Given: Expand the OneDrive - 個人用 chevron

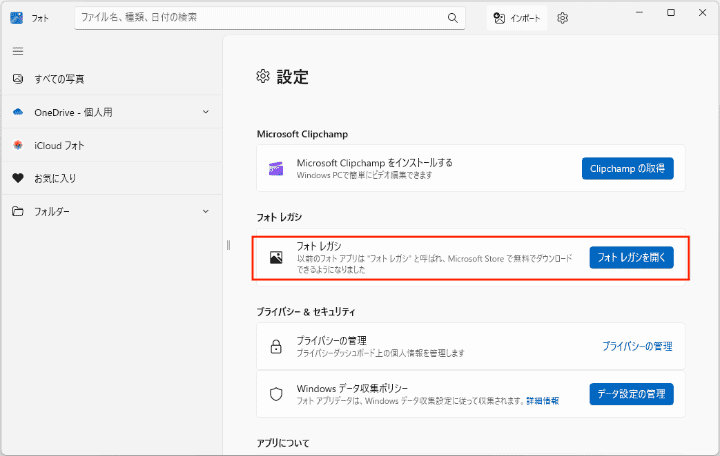Looking at the screenshot, I should pyautogui.click(x=206, y=112).
